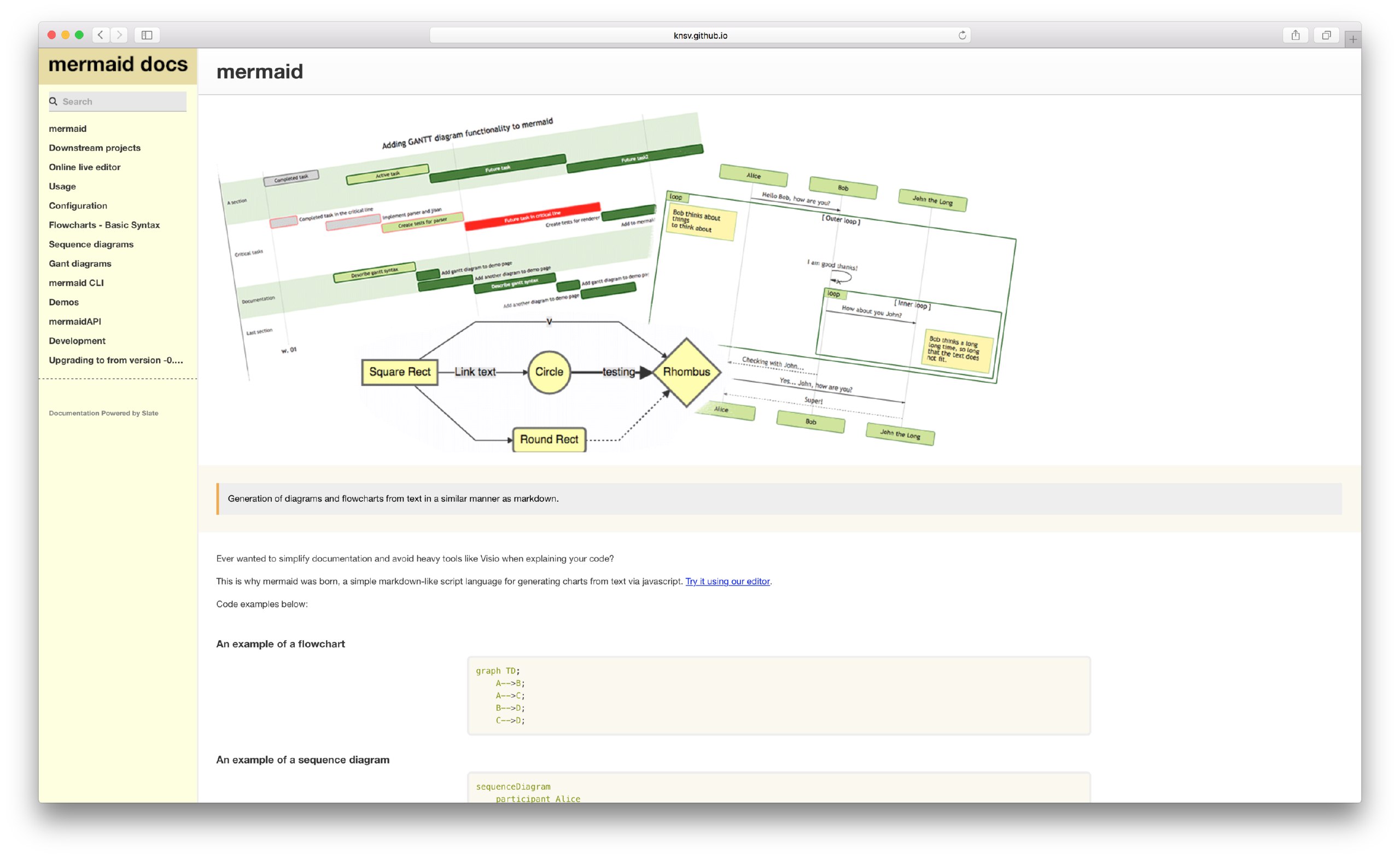Click the C-->D; code line

coord(510,721)
